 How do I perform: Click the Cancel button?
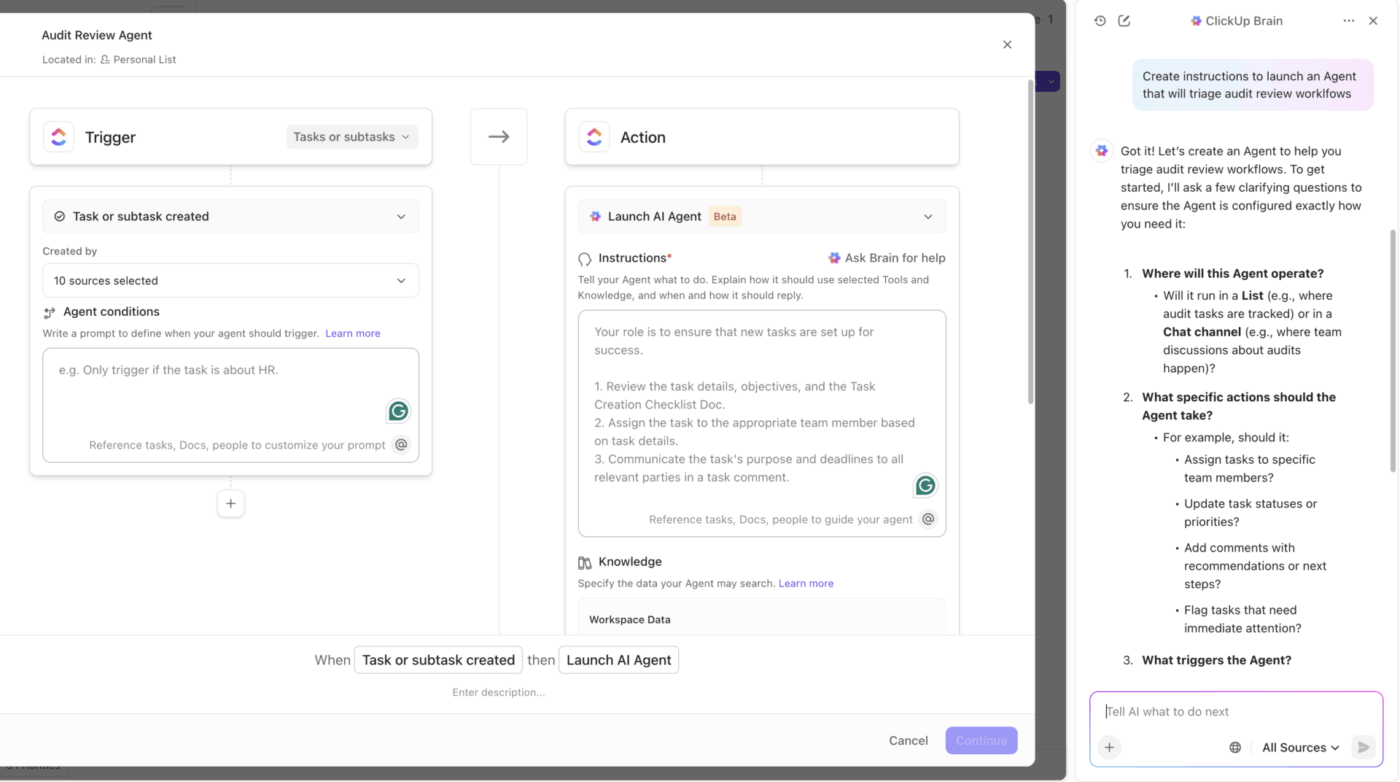tap(908, 741)
